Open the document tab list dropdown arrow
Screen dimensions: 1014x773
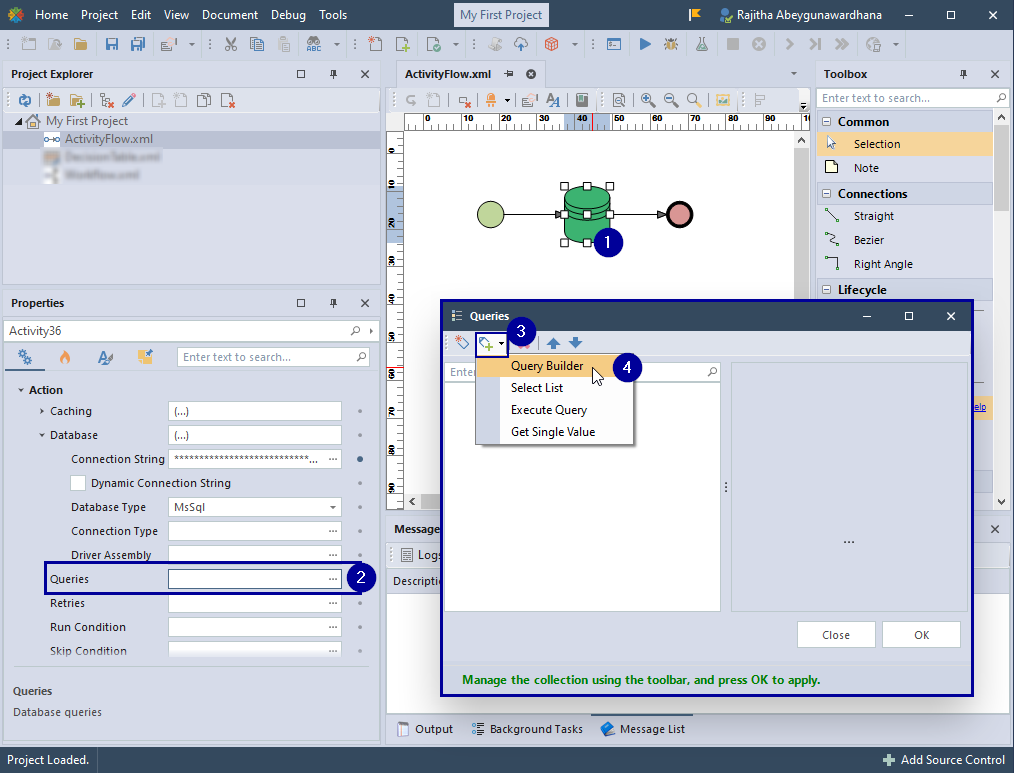pos(793,74)
